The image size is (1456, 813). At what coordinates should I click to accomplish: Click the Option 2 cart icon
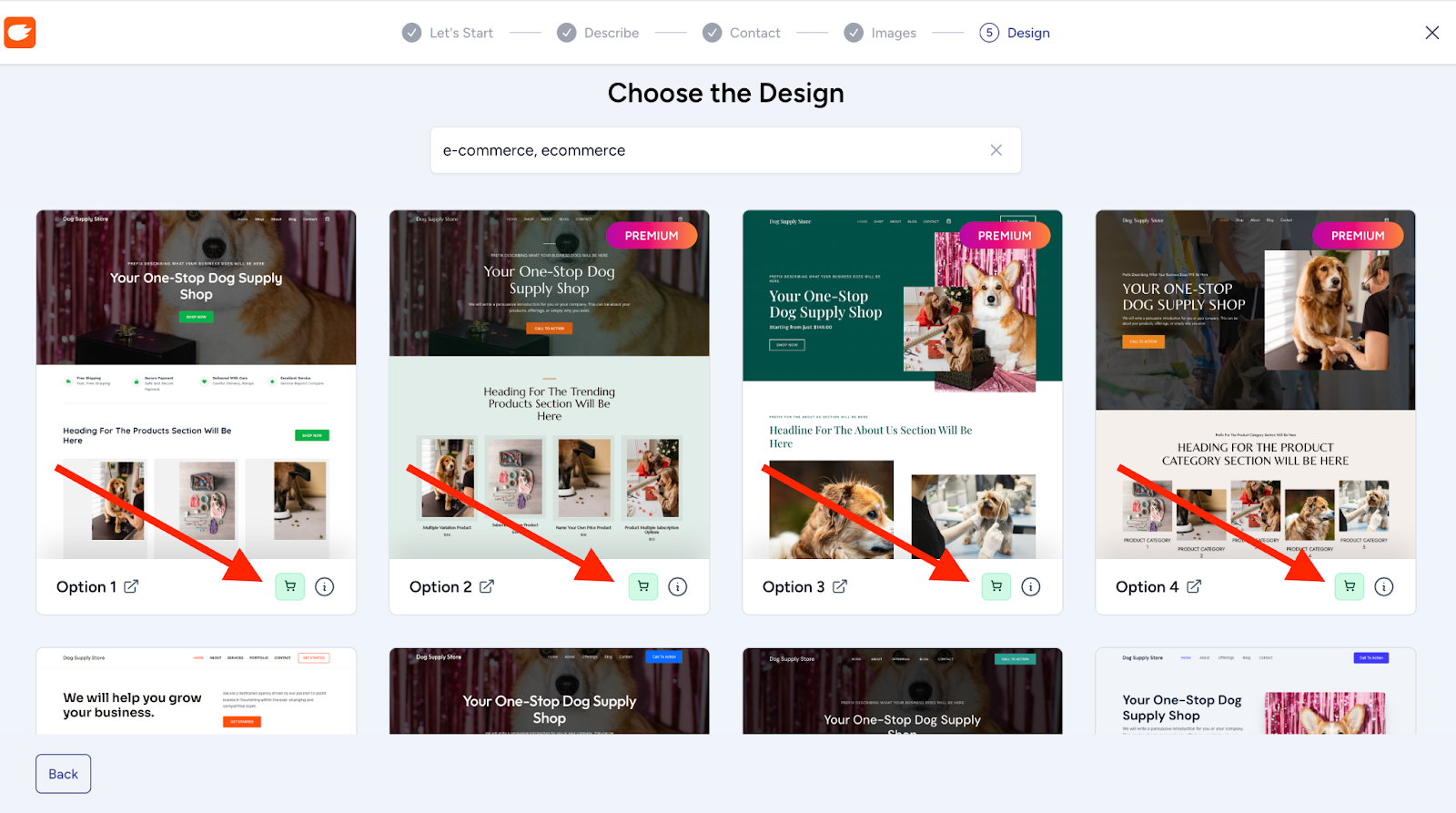pyautogui.click(x=643, y=586)
